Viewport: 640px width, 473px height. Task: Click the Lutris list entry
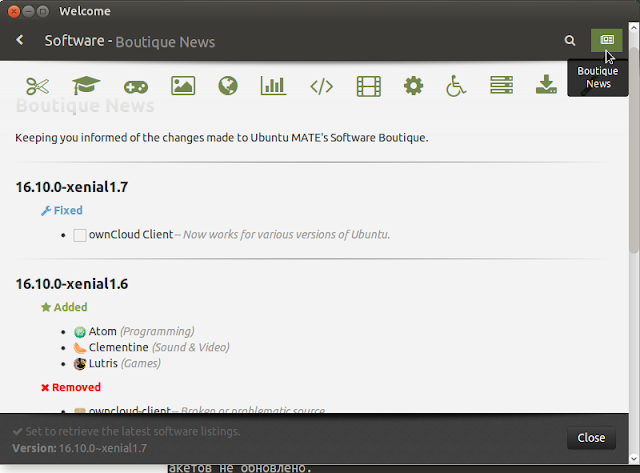tap(125, 363)
